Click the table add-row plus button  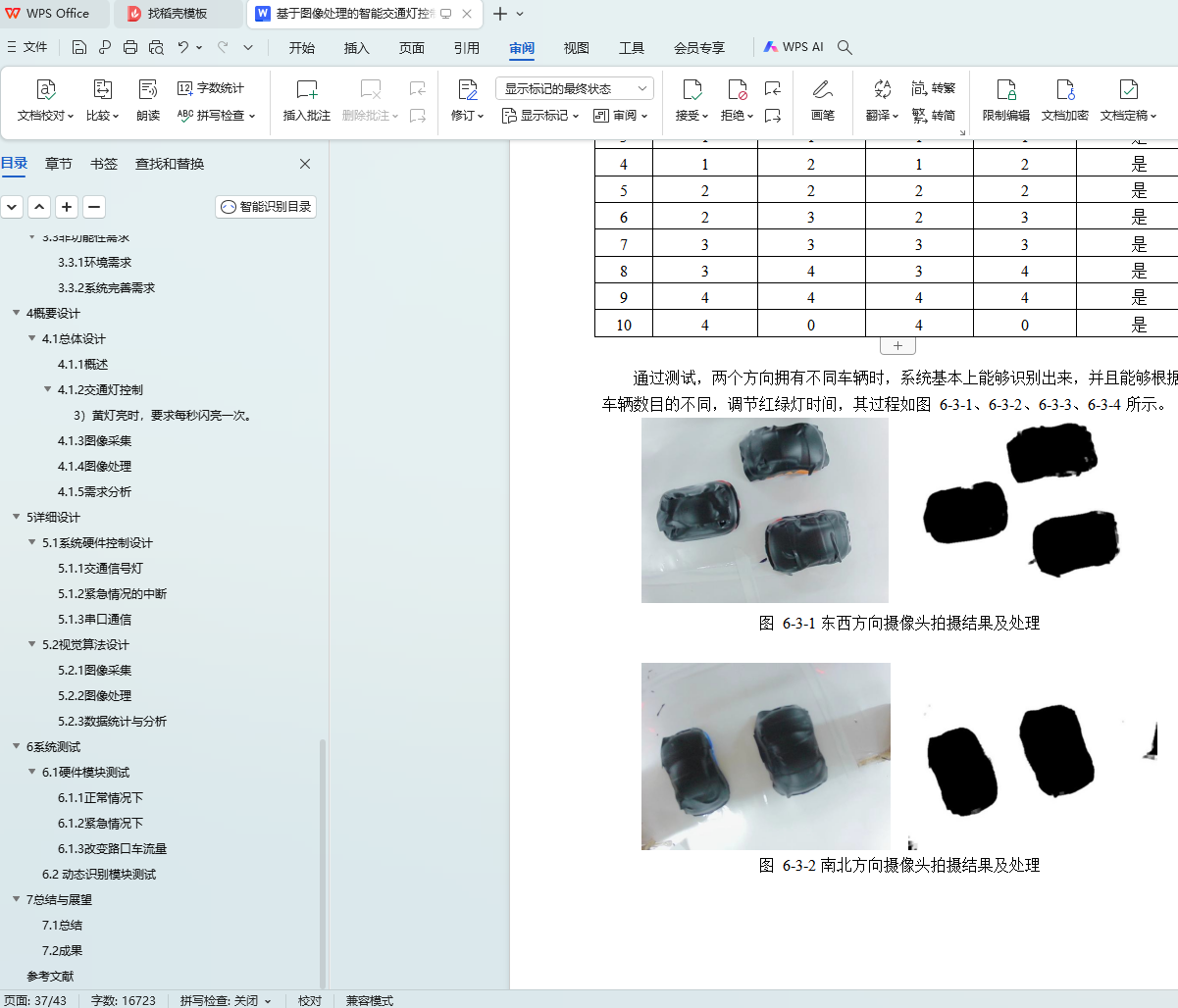[897, 346]
